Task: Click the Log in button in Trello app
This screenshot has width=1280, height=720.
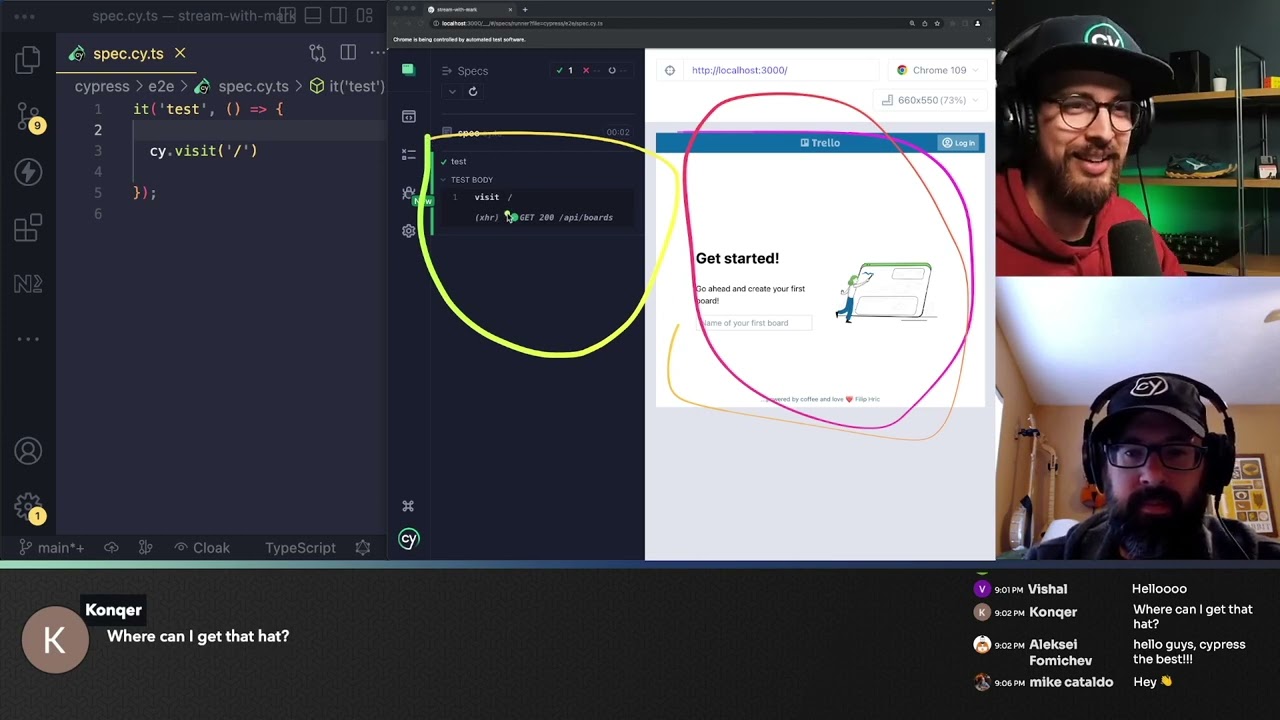Action: pyautogui.click(x=958, y=143)
